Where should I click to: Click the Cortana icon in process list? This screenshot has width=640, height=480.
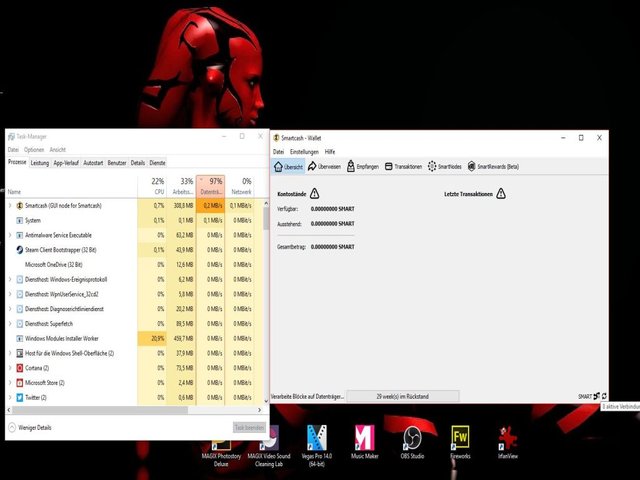point(19,368)
